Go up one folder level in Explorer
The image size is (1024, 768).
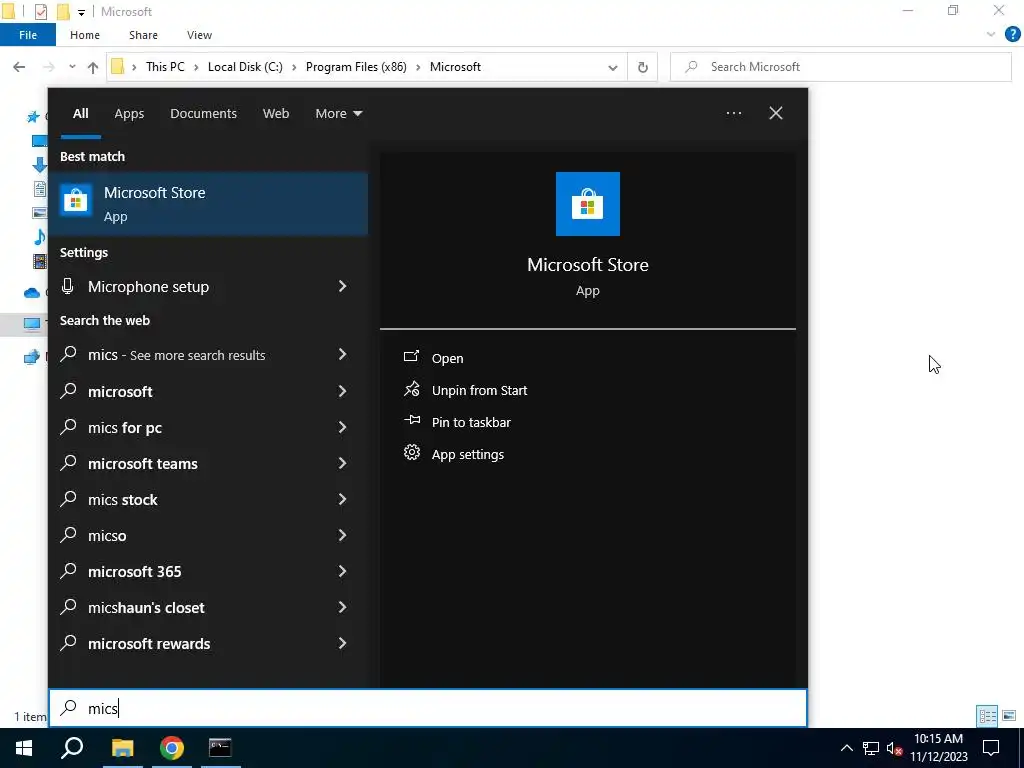pos(93,67)
